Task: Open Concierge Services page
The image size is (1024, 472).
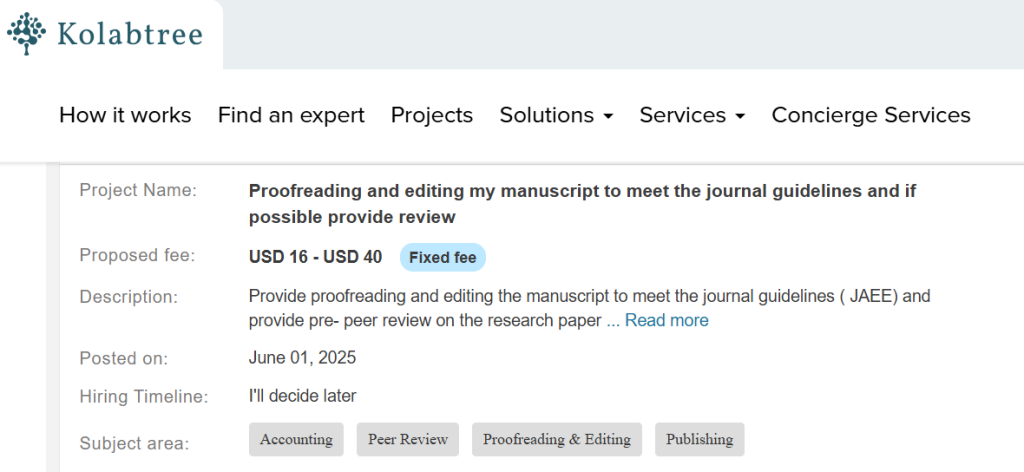Action: 871,115
